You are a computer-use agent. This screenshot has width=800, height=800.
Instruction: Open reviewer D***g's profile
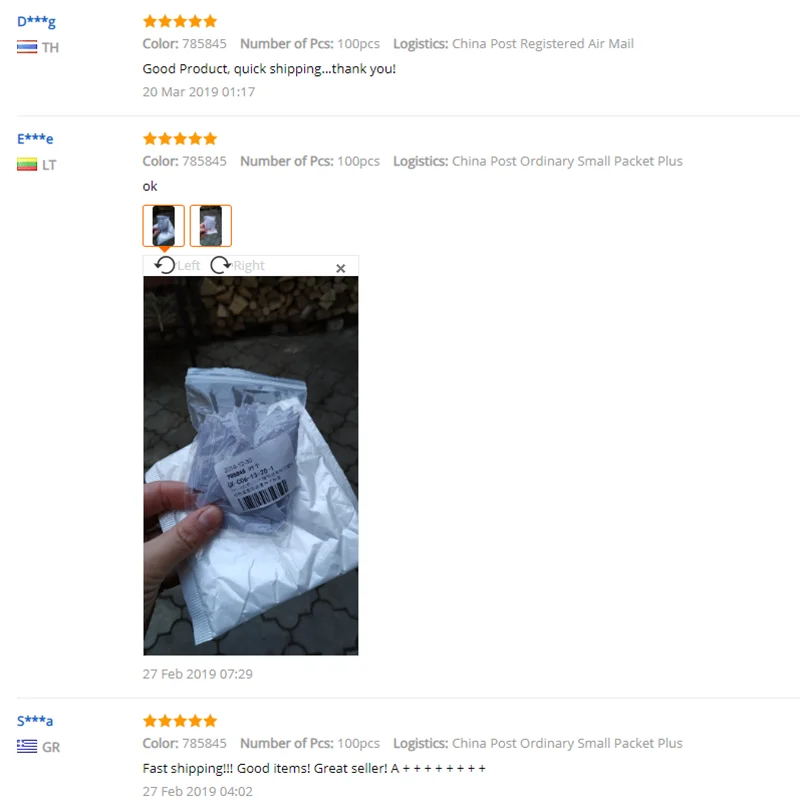pos(36,22)
